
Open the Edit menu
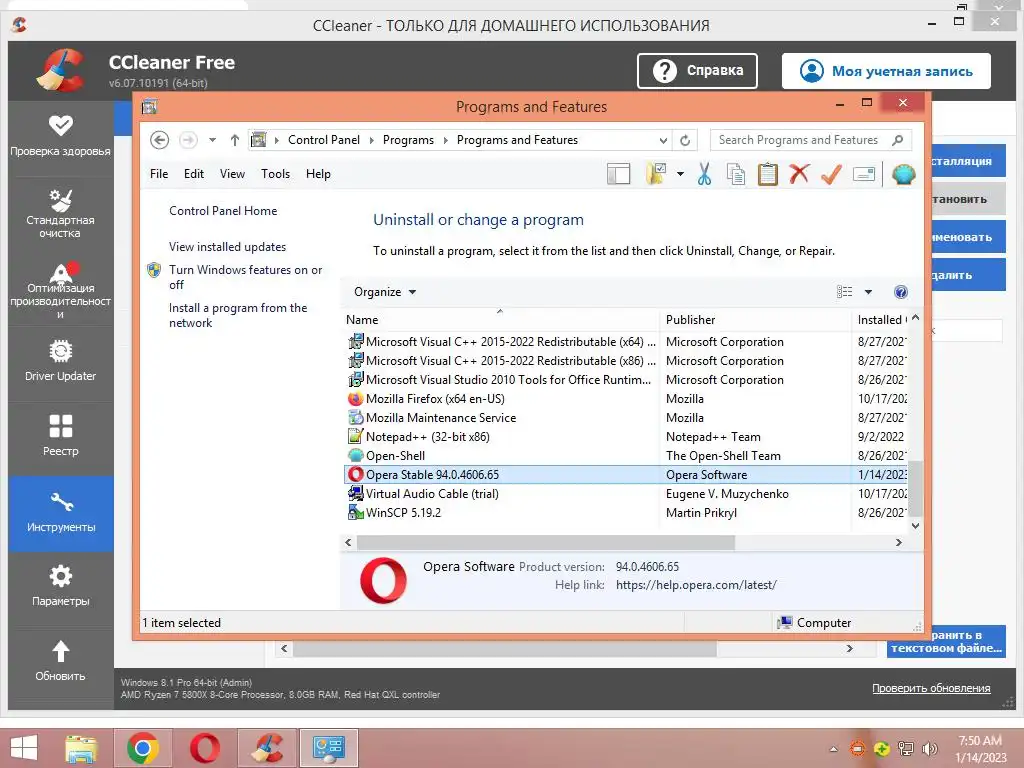[x=194, y=174]
